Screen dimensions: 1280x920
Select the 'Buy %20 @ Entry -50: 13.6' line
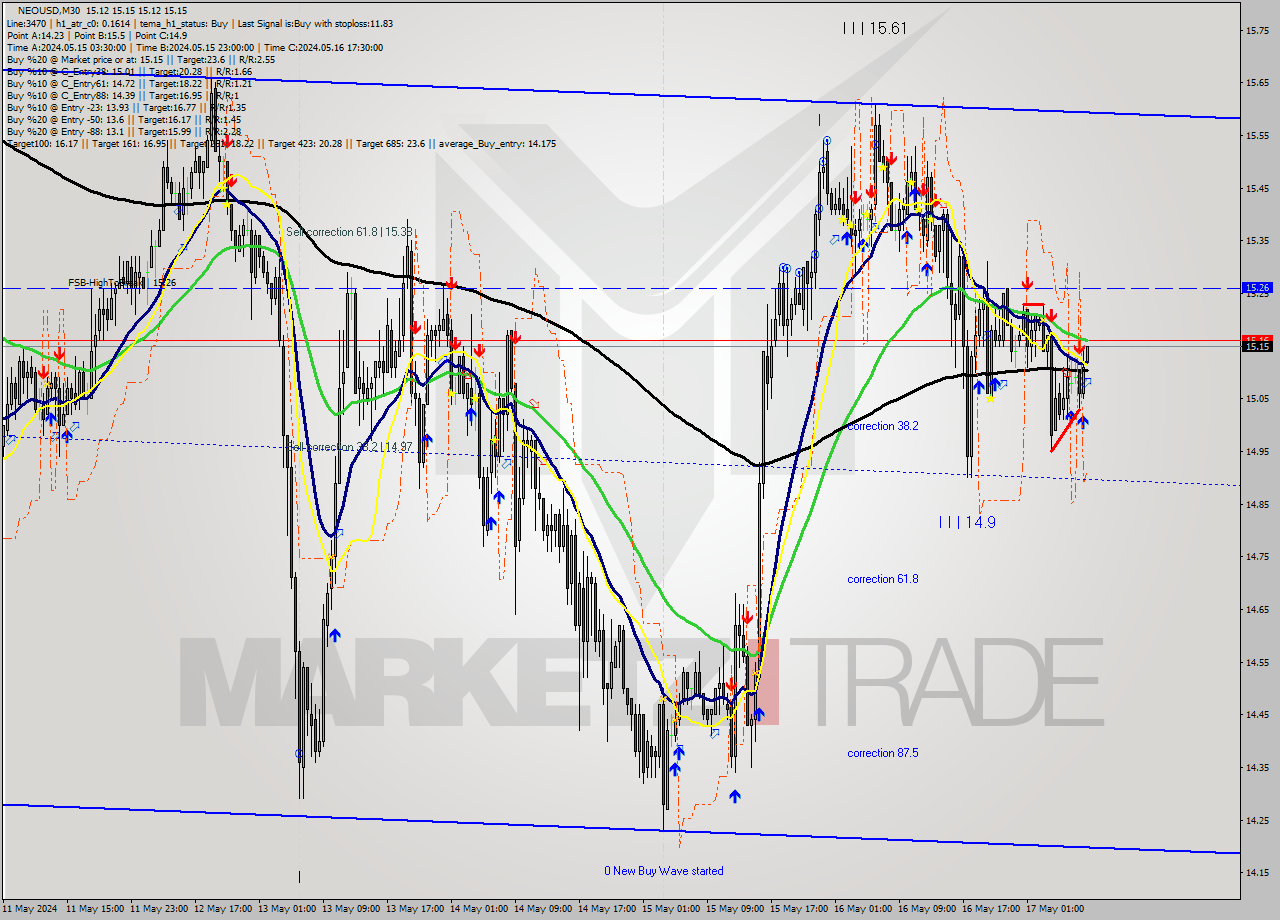(65, 119)
